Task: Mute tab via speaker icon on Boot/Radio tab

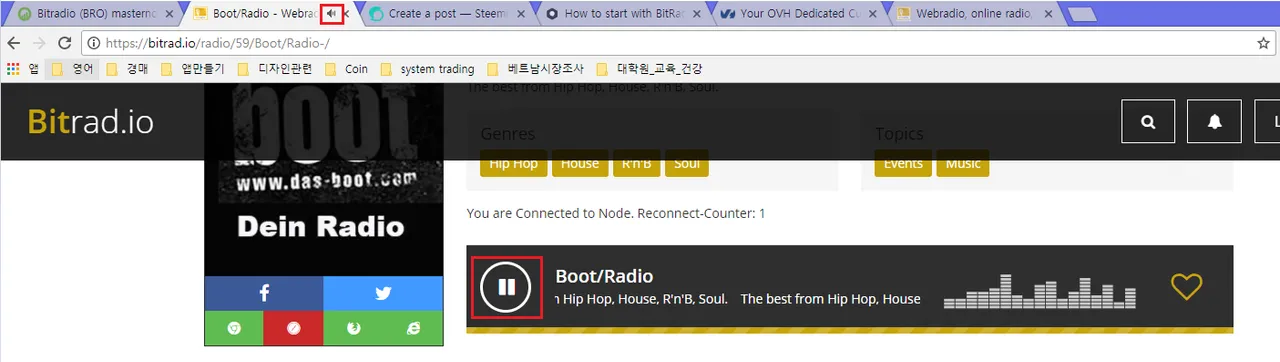Action: tap(332, 14)
